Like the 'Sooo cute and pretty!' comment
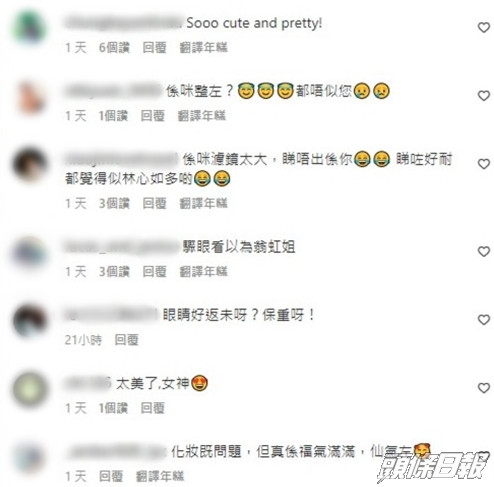The width and height of the screenshot is (494, 487). (483, 27)
